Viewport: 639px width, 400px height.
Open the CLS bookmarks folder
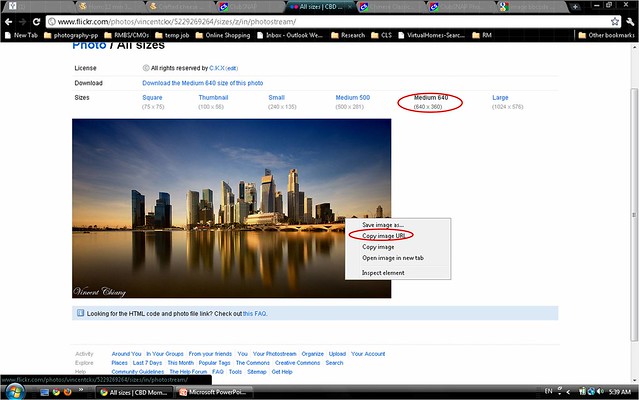[x=381, y=35]
